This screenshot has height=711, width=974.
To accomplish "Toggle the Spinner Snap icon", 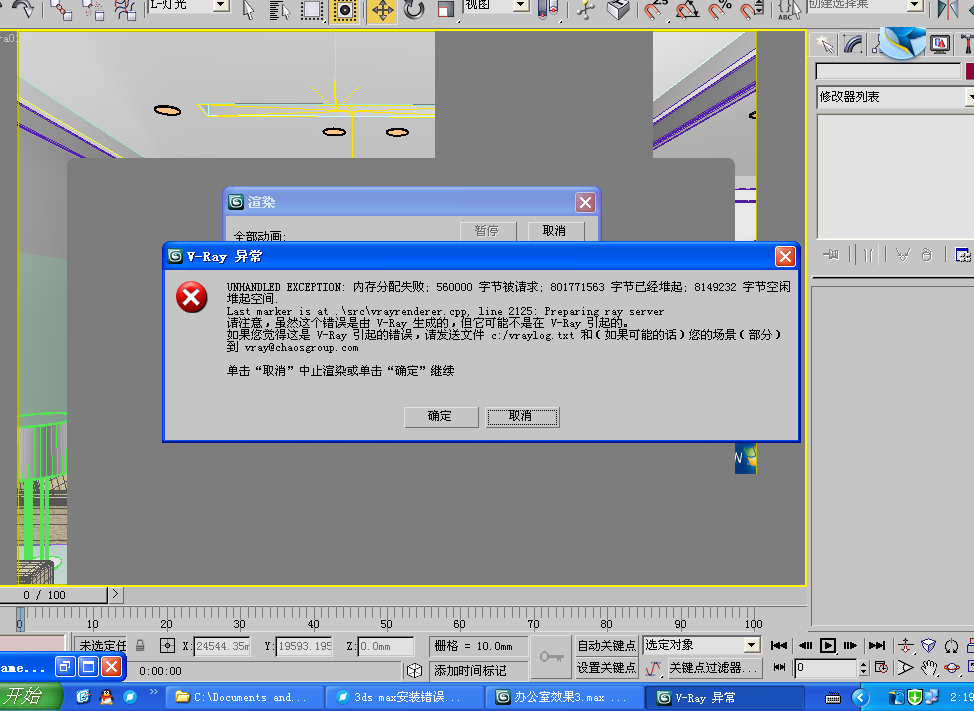I will tap(752, 9).
